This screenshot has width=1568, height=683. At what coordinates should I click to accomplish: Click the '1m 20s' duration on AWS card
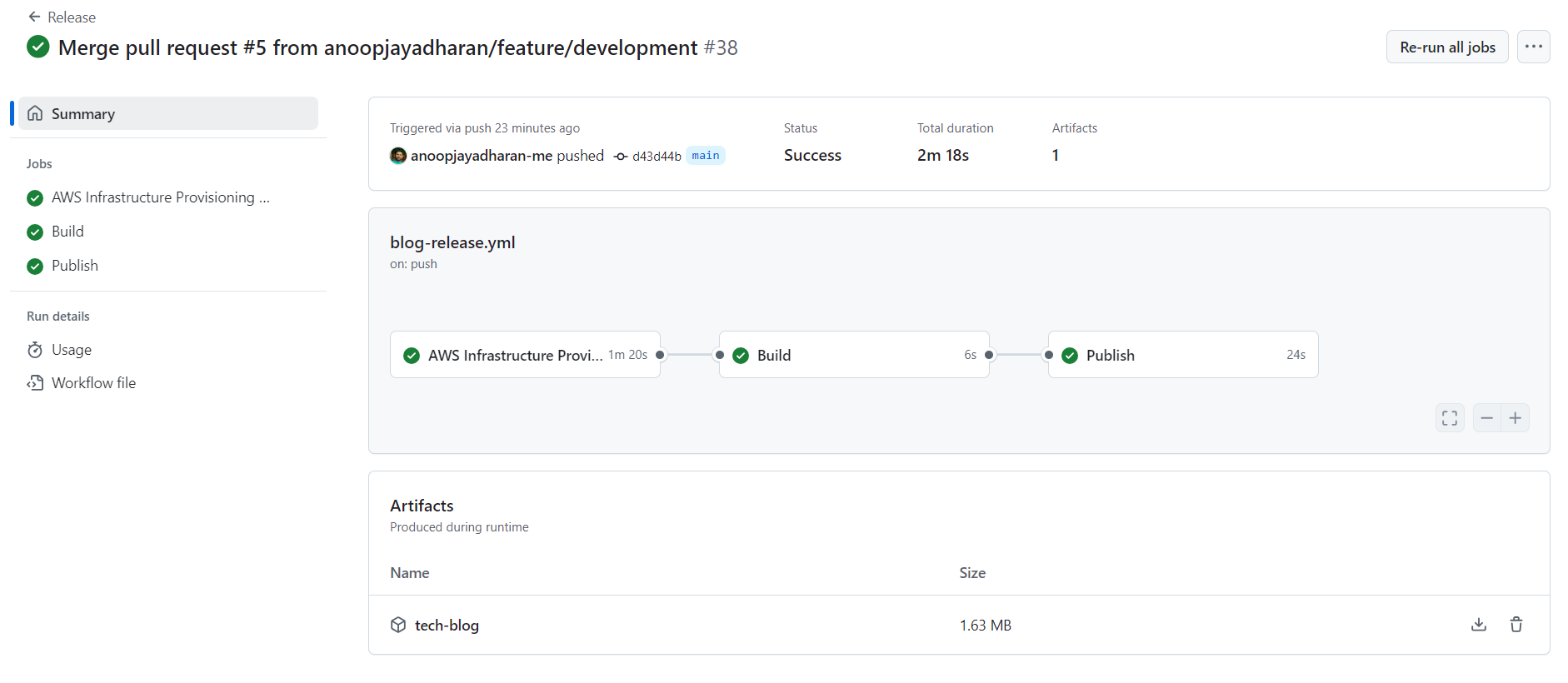(627, 355)
